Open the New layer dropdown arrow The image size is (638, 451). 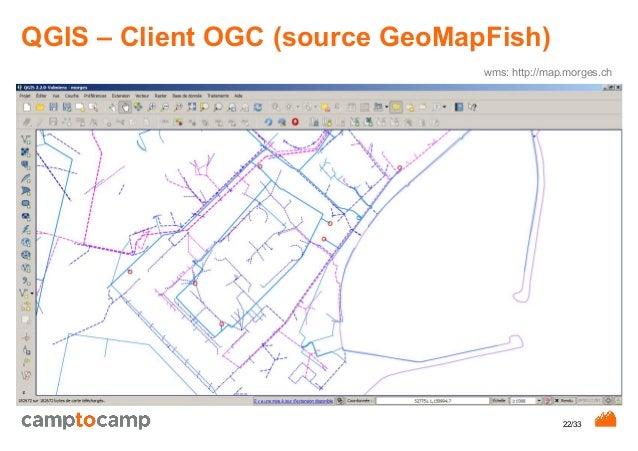(32, 293)
